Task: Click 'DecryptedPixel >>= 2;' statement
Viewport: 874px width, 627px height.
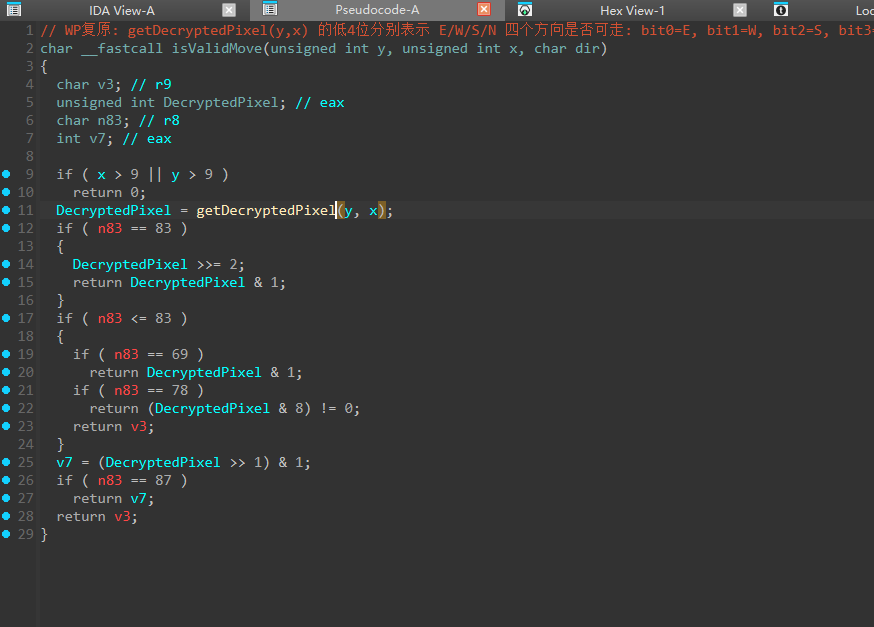Action: point(158,264)
